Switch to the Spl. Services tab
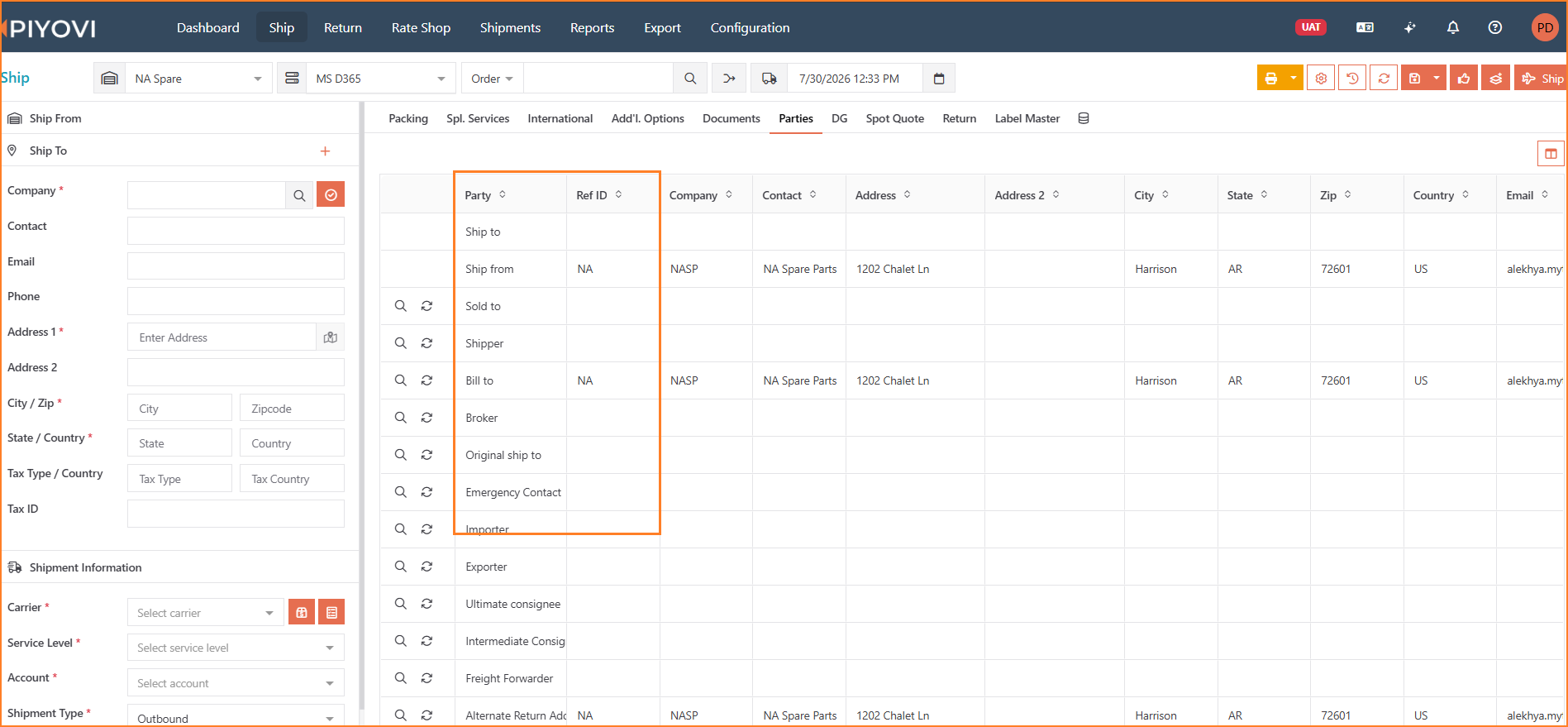 pos(478,118)
